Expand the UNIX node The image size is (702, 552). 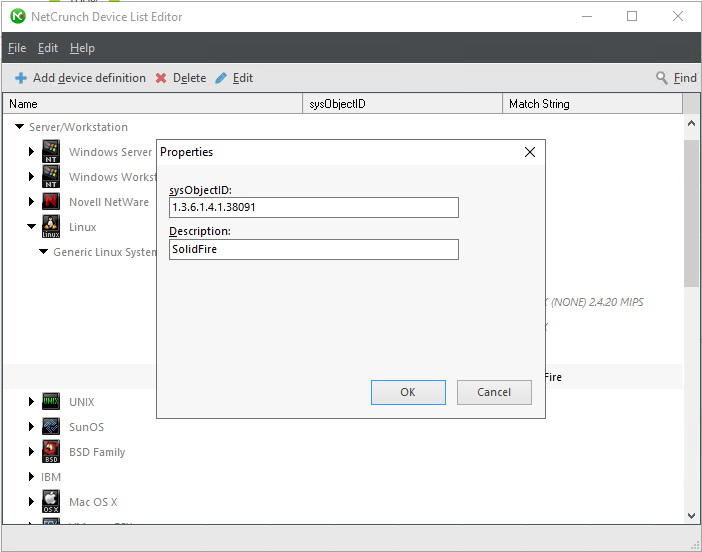pyautogui.click(x=31, y=402)
